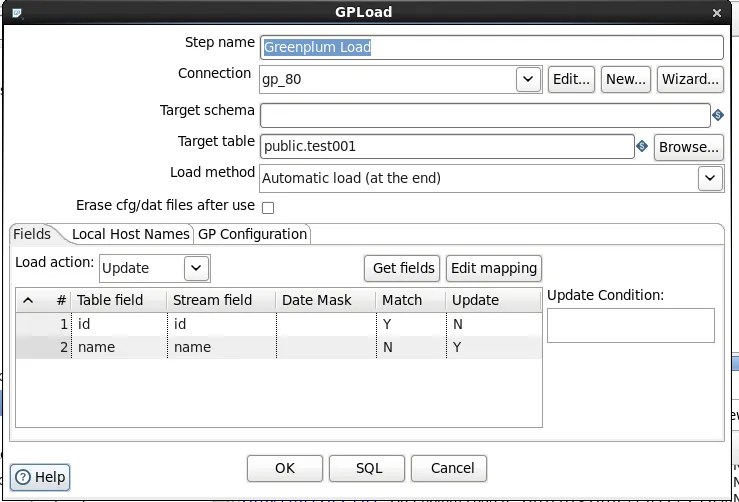Click Update cell 'Y' in name row
The height and width of the screenshot is (502, 739).
coord(494,347)
